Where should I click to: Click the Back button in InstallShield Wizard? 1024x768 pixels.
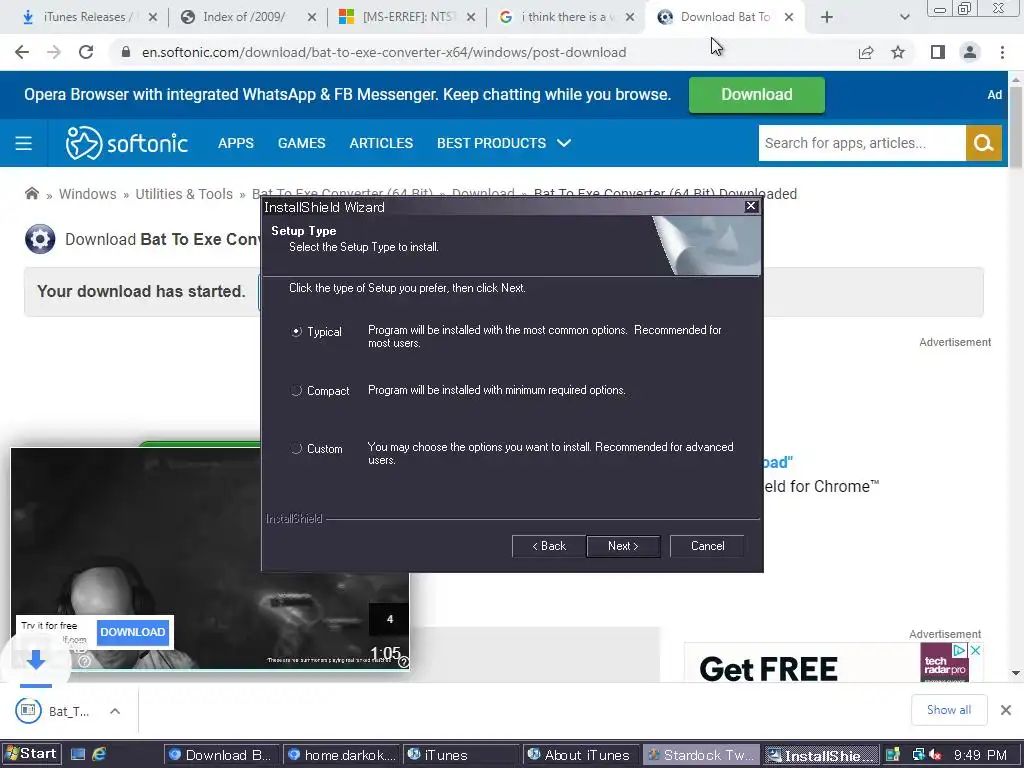coord(549,546)
